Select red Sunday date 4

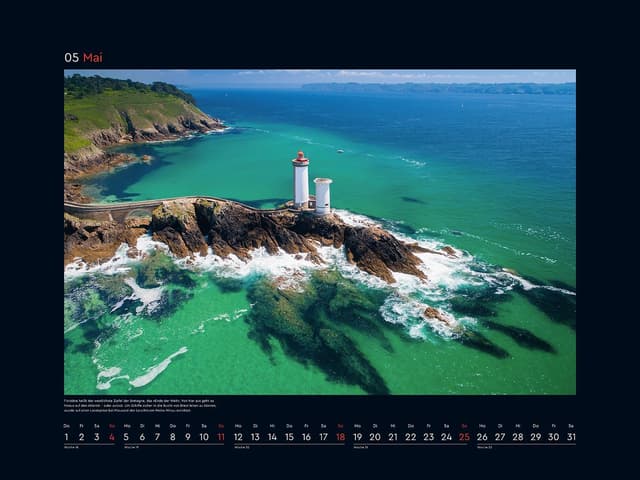click(x=112, y=437)
